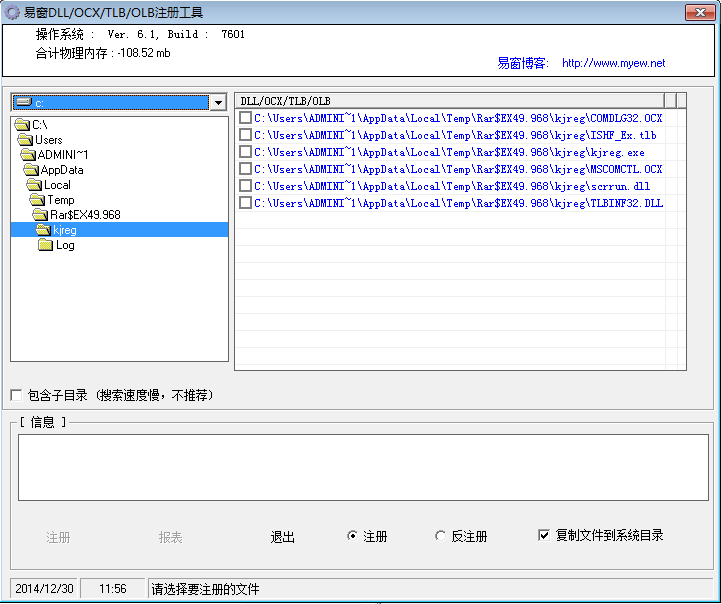Click the kjreg.exe file path text
This screenshot has height=604, width=721.
[449, 152]
